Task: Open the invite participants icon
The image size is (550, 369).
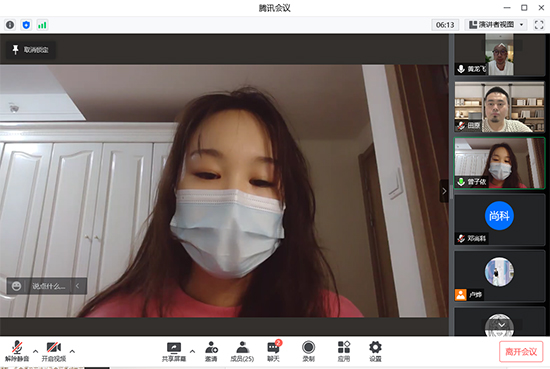Action: [x=211, y=351]
